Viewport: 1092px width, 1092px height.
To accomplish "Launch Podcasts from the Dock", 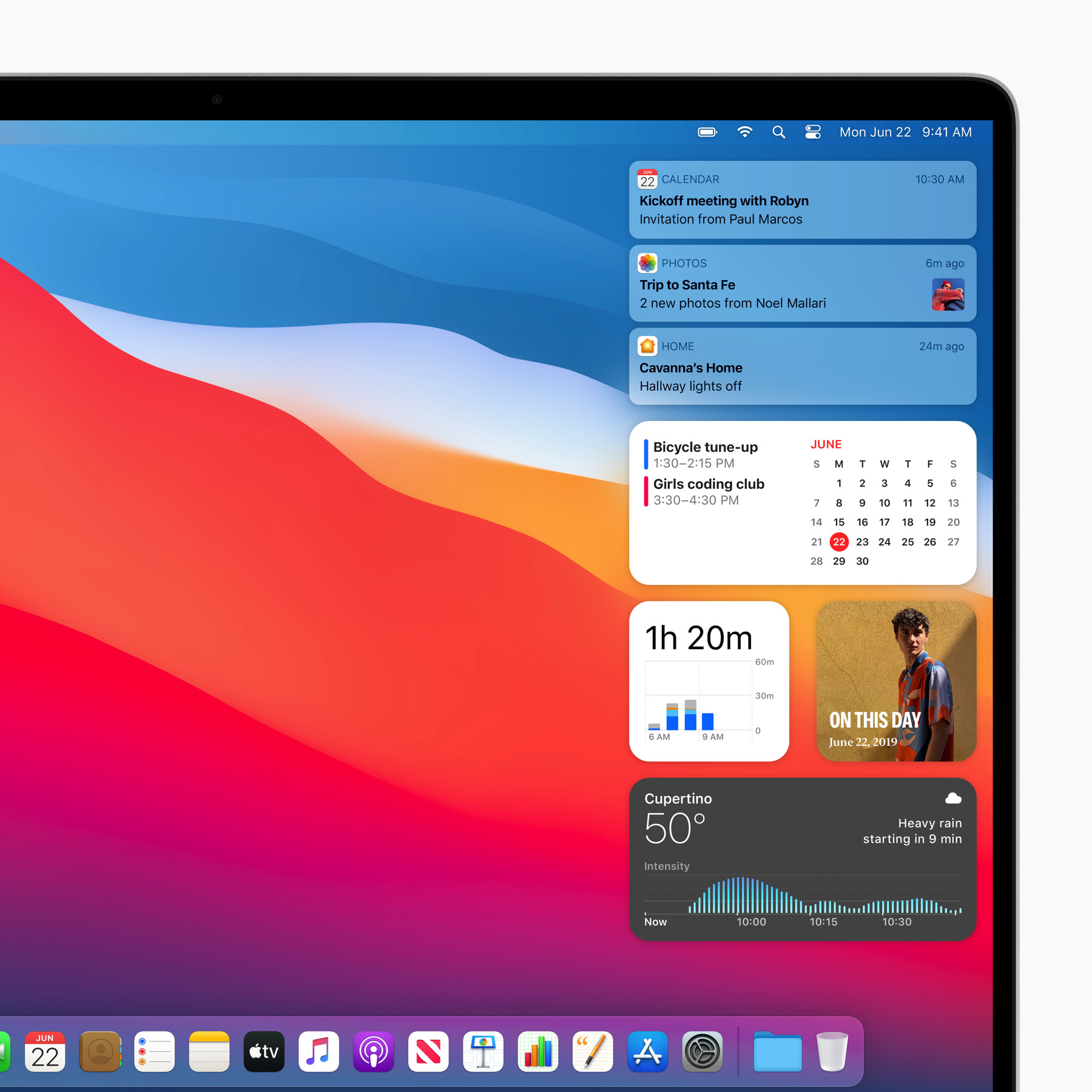I will [x=374, y=1051].
